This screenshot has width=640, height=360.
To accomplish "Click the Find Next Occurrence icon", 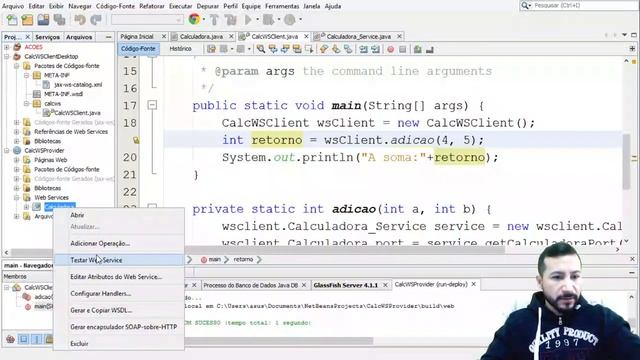I will click(285, 49).
